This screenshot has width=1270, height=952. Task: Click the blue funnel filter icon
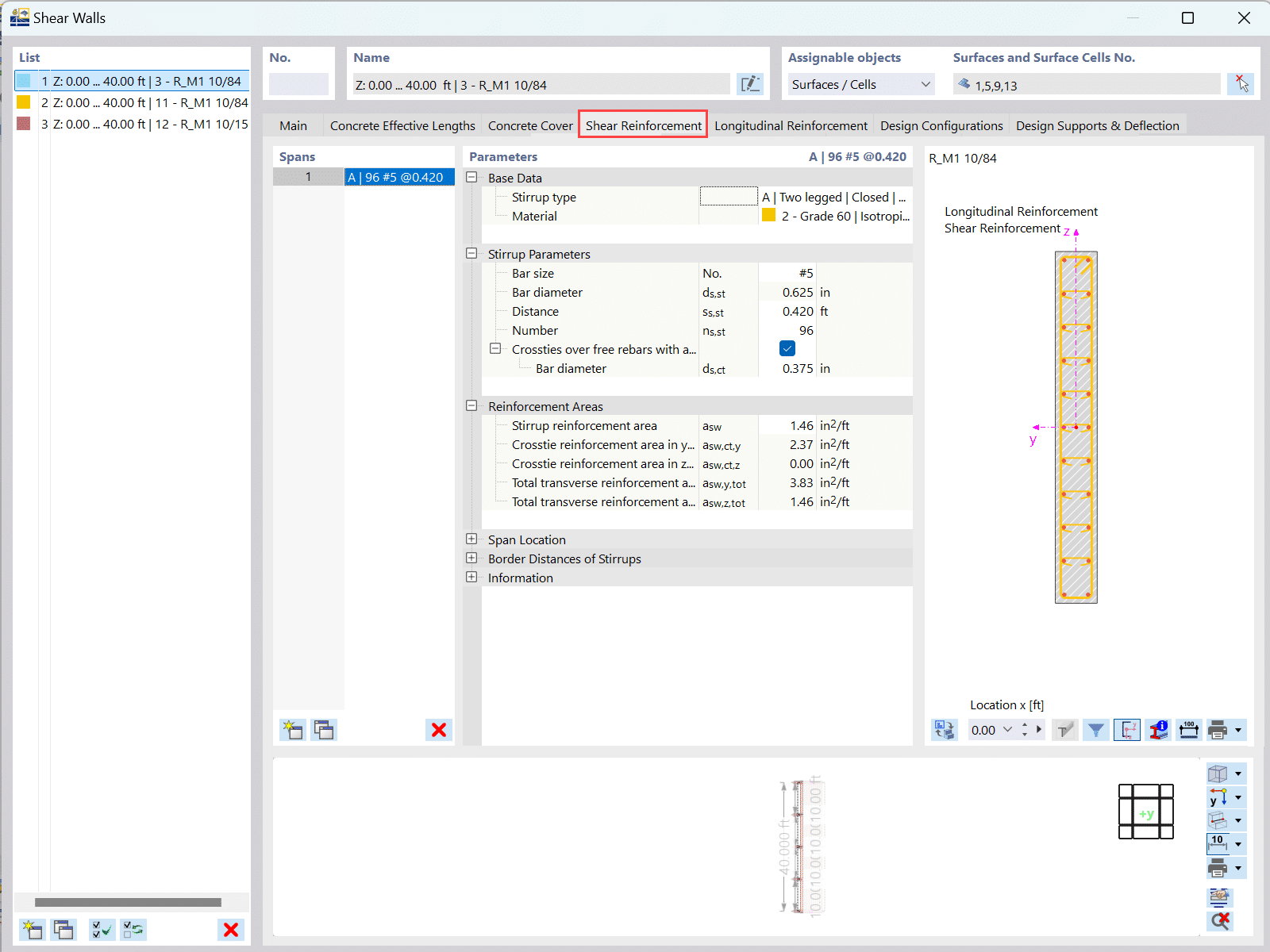pos(1096,730)
